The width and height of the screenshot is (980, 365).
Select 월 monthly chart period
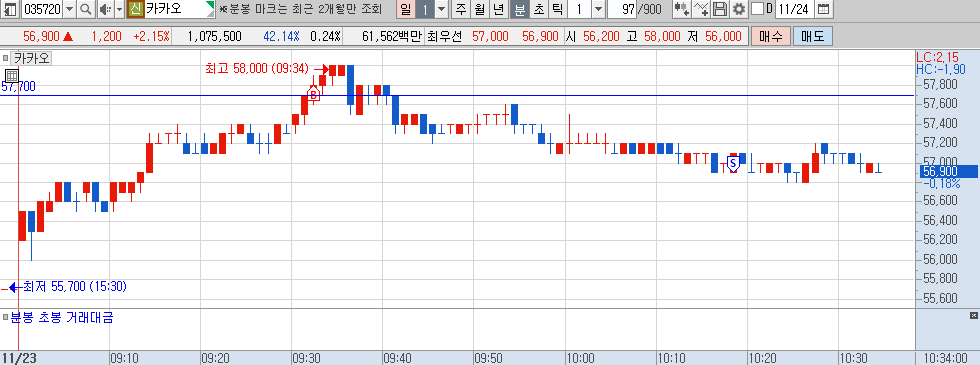pyautogui.click(x=479, y=9)
